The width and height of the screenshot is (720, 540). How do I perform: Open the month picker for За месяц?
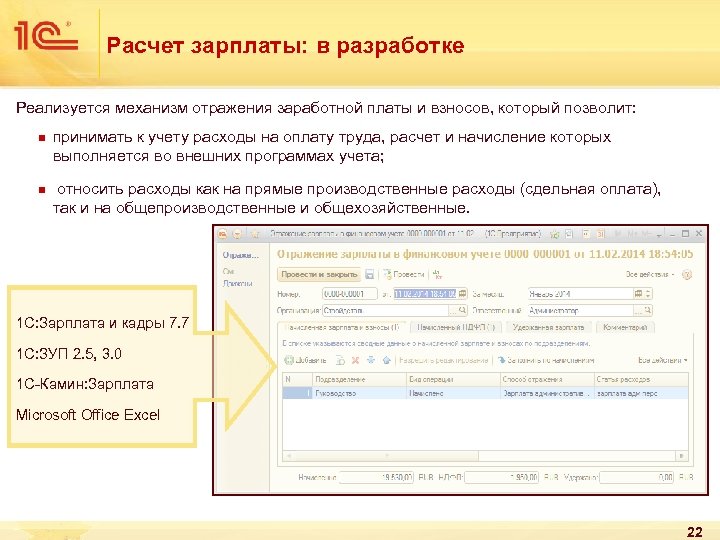[x=638, y=294]
